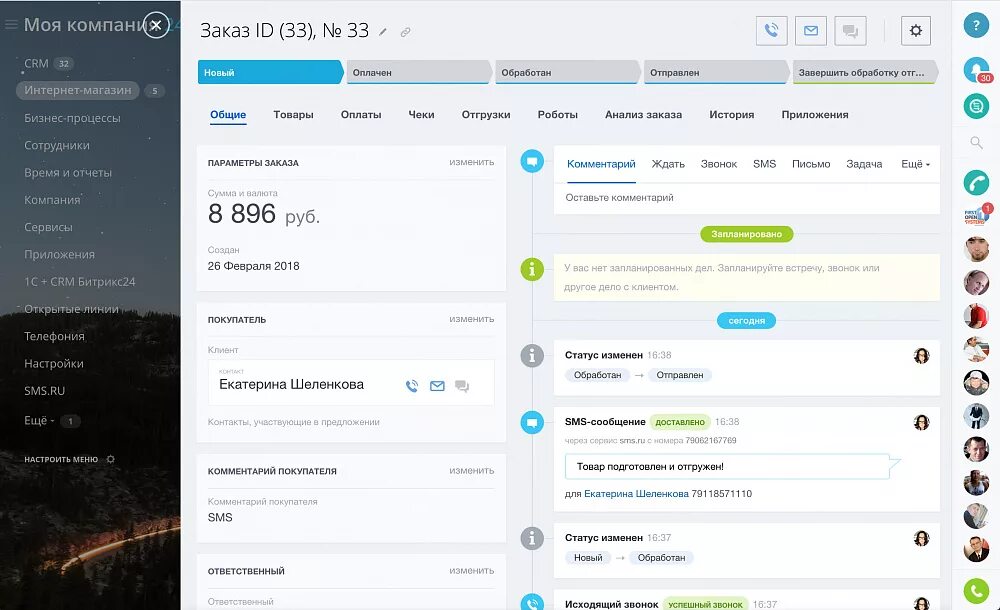The image size is (1000, 610).
Task: Open the chat bubbles icon in the header
Action: click(x=850, y=31)
